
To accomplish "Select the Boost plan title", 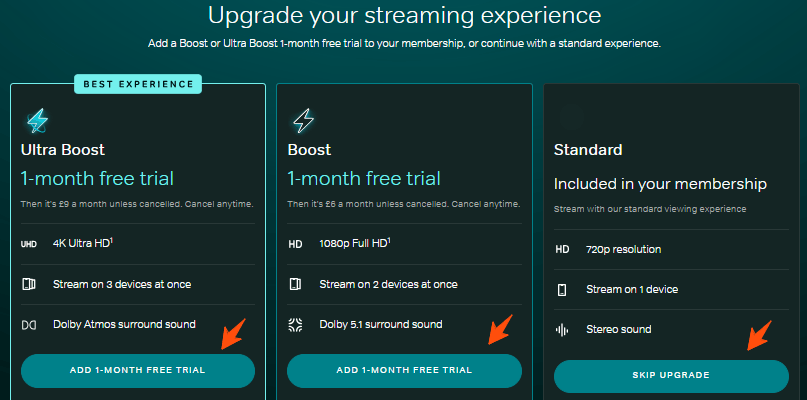I will (309, 150).
